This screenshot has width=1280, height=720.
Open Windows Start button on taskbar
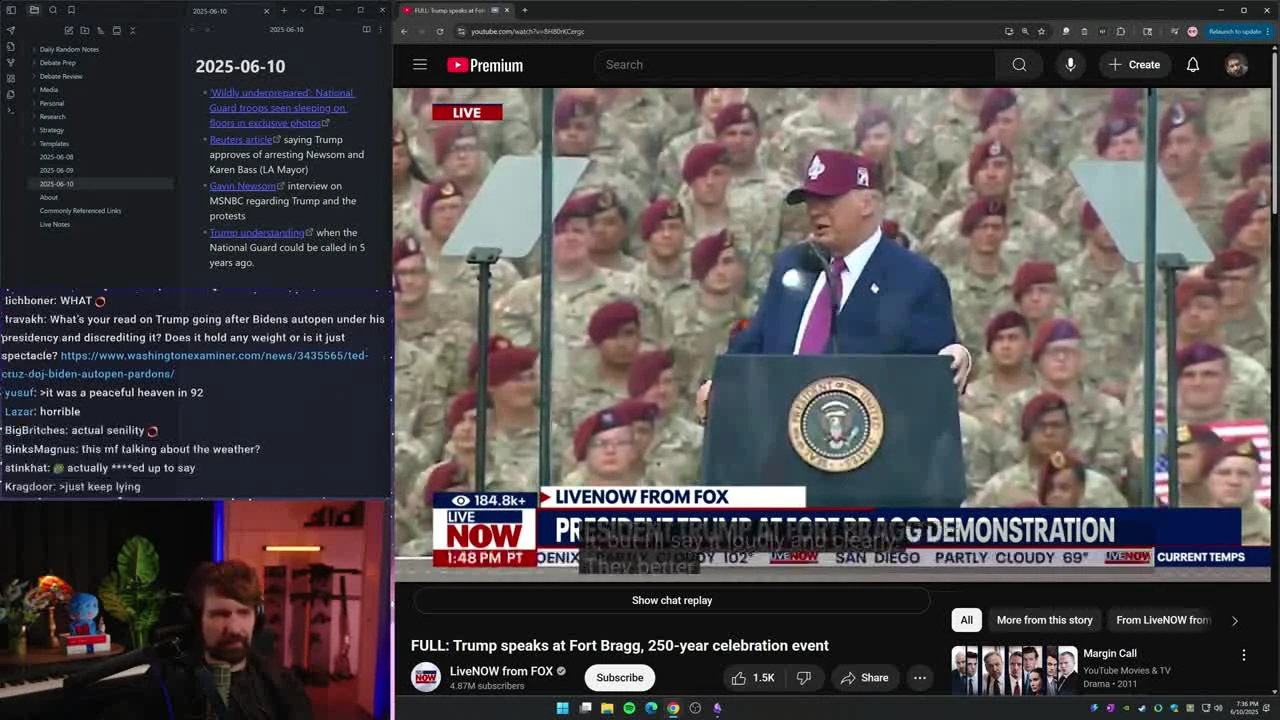click(x=562, y=708)
